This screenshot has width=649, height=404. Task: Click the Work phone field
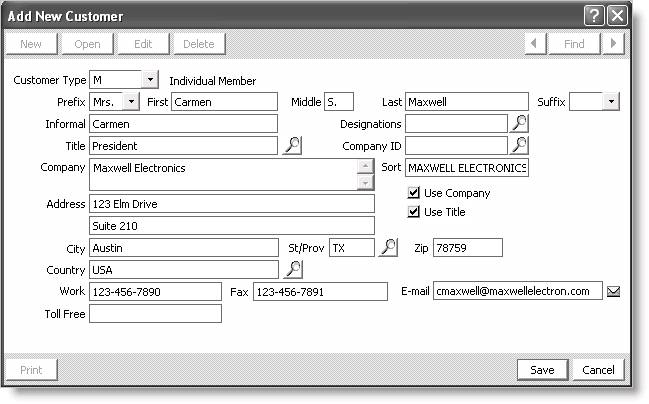pos(155,291)
